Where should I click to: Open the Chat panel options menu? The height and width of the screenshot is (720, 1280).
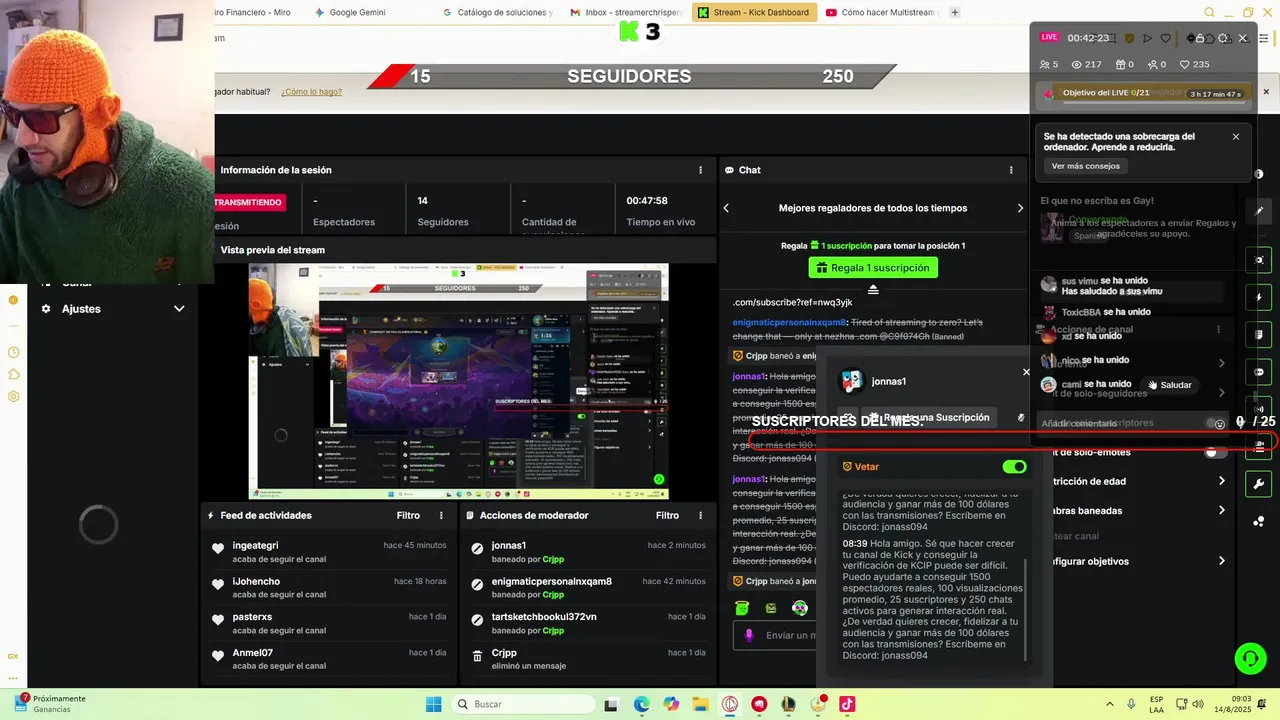point(1011,170)
